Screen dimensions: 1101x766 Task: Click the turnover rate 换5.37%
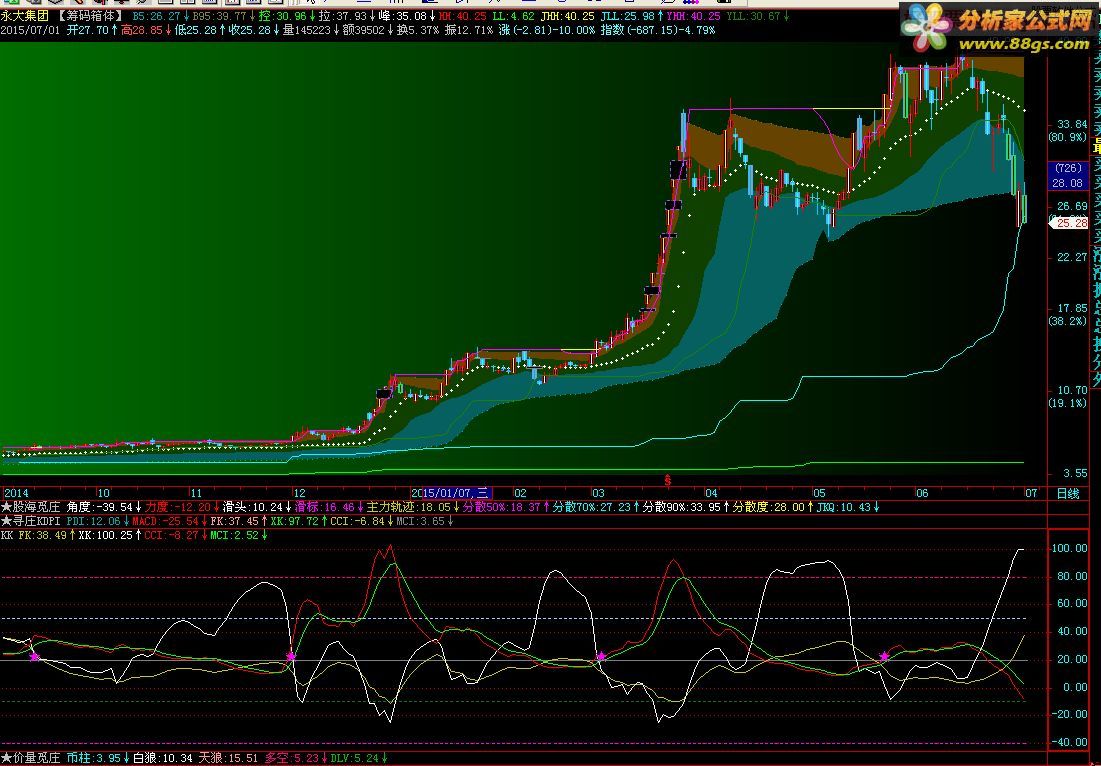418,30
